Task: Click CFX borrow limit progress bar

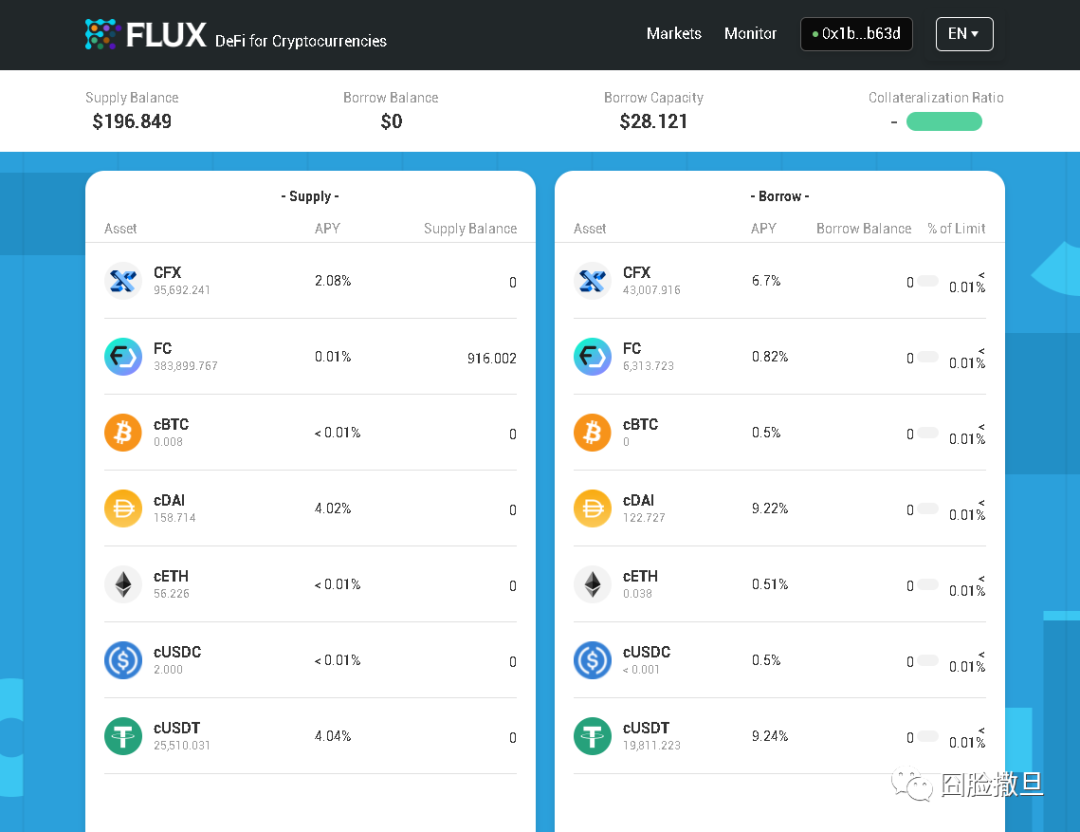Action: pos(928,281)
